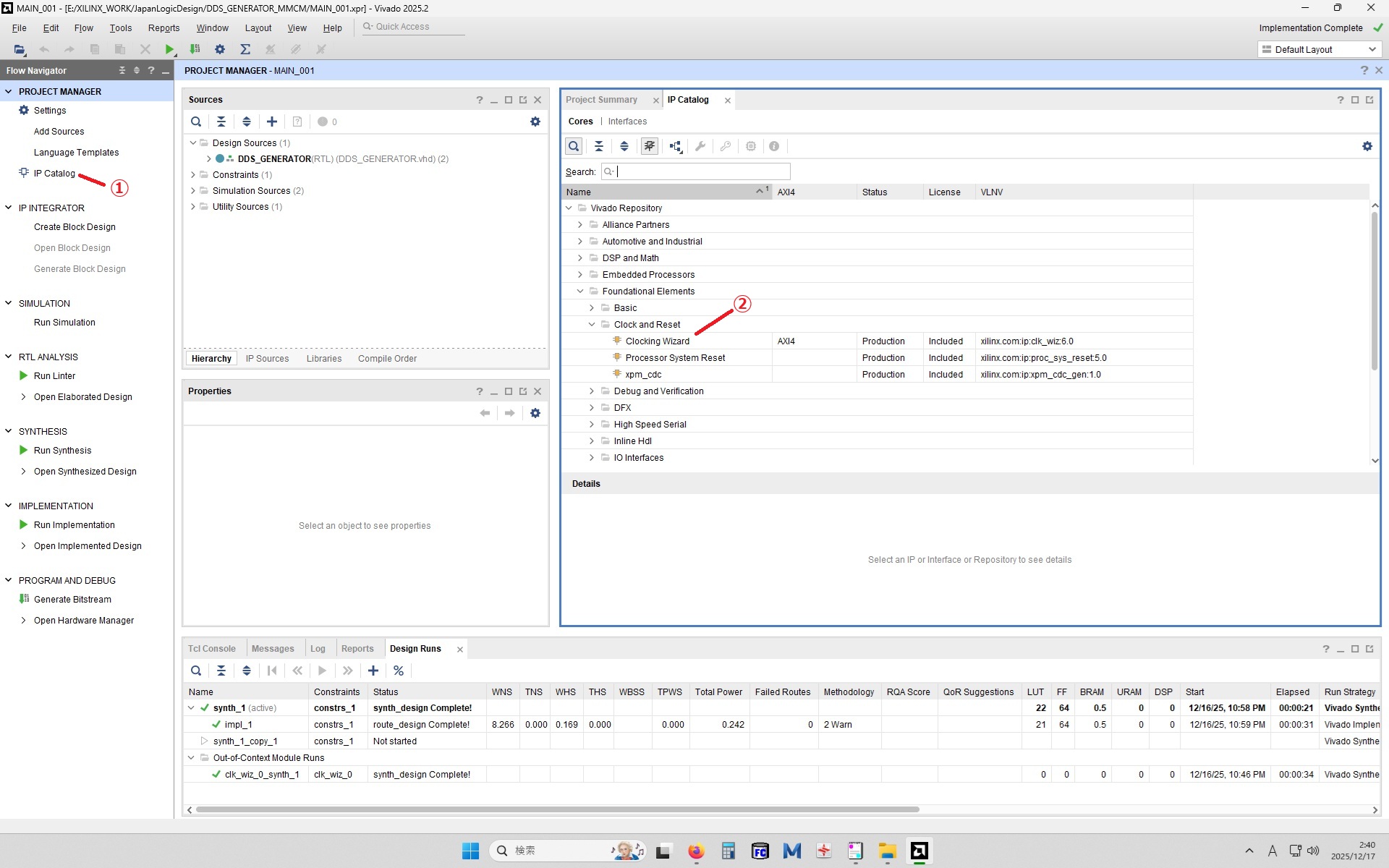The width and height of the screenshot is (1389, 868).
Task: Switch IP Catalog view to Interfaces
Action: [x=627, y=122]
